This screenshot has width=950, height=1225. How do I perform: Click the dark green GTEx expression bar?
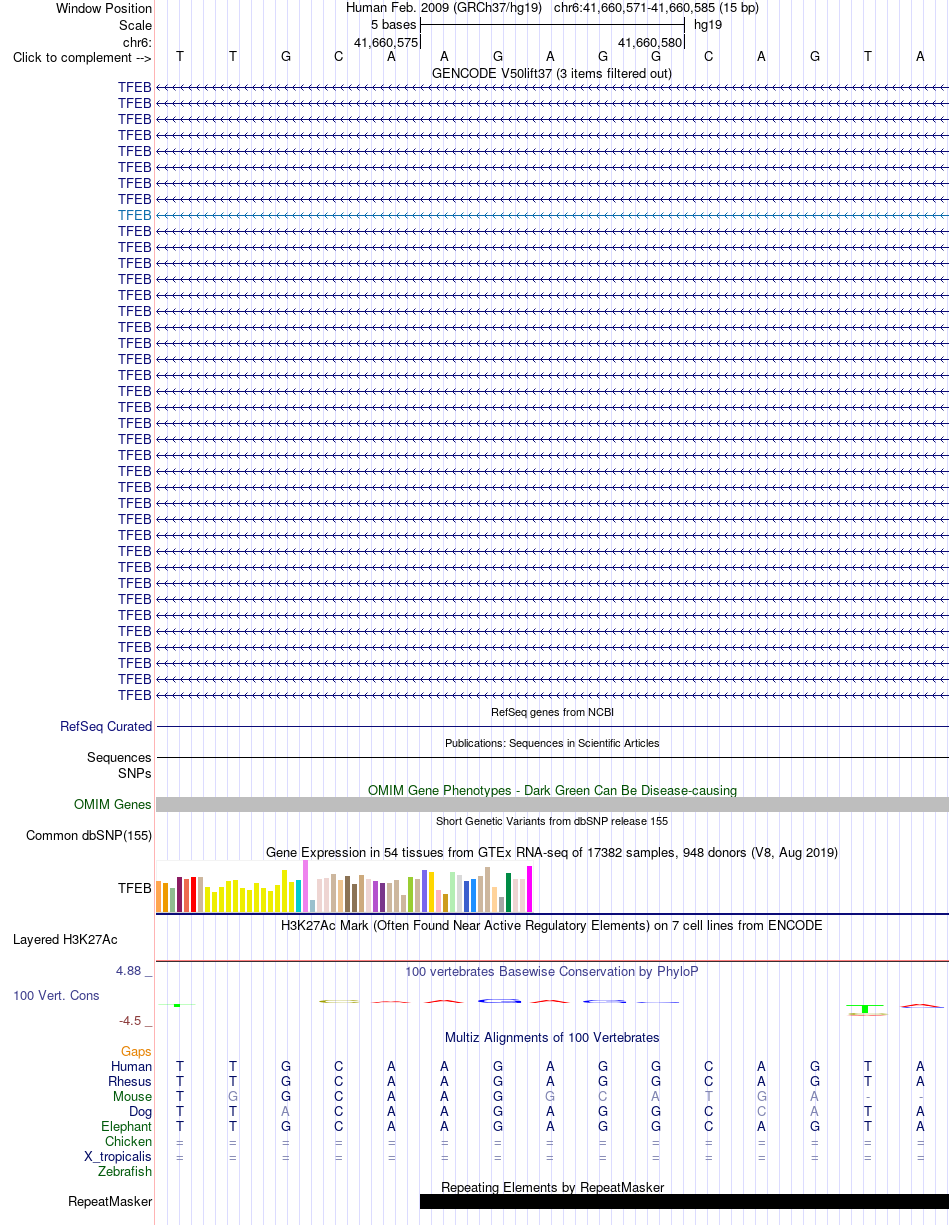[x=508, y=892]
